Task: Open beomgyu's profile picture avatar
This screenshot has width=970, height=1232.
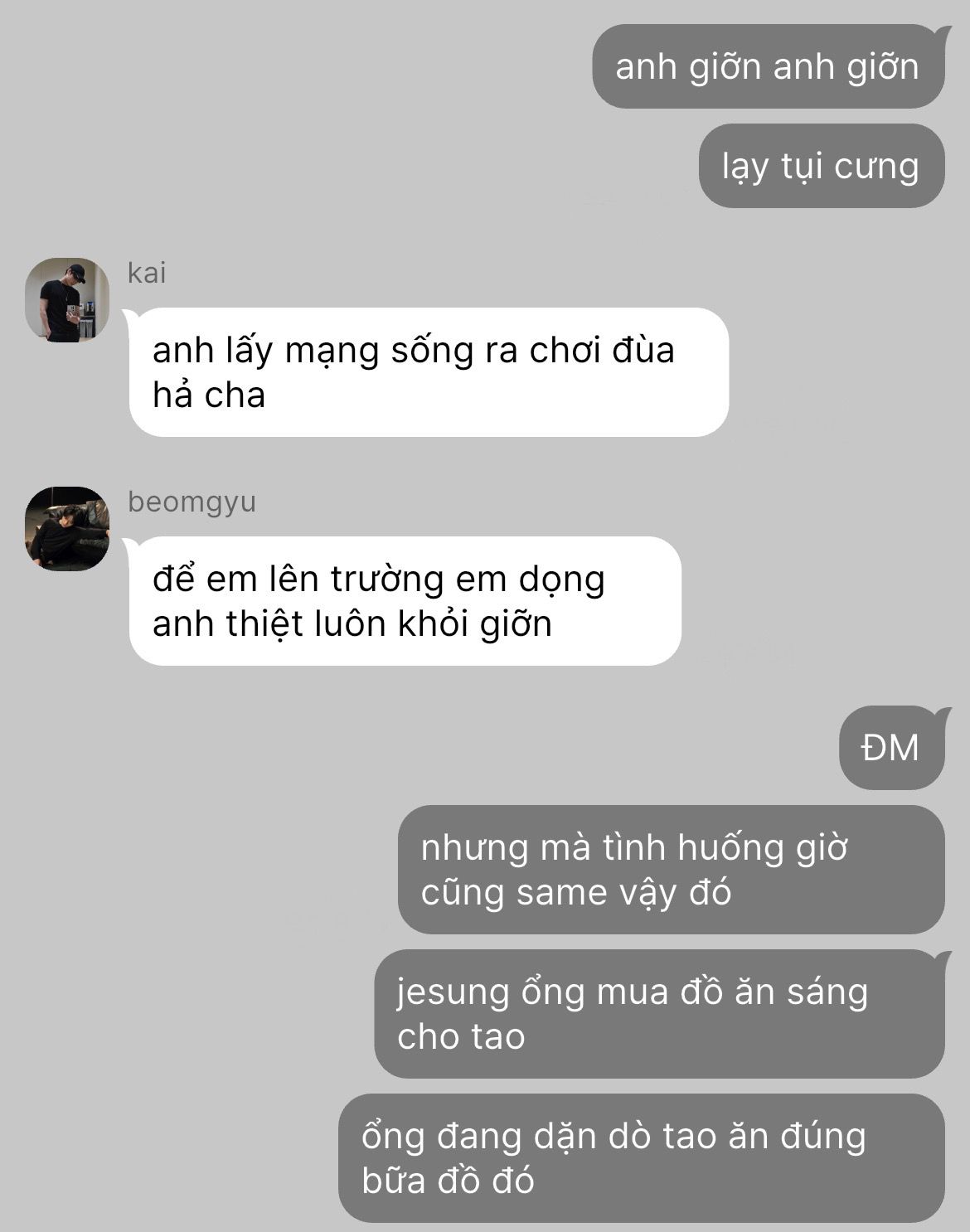Action: tap(67, 528)
